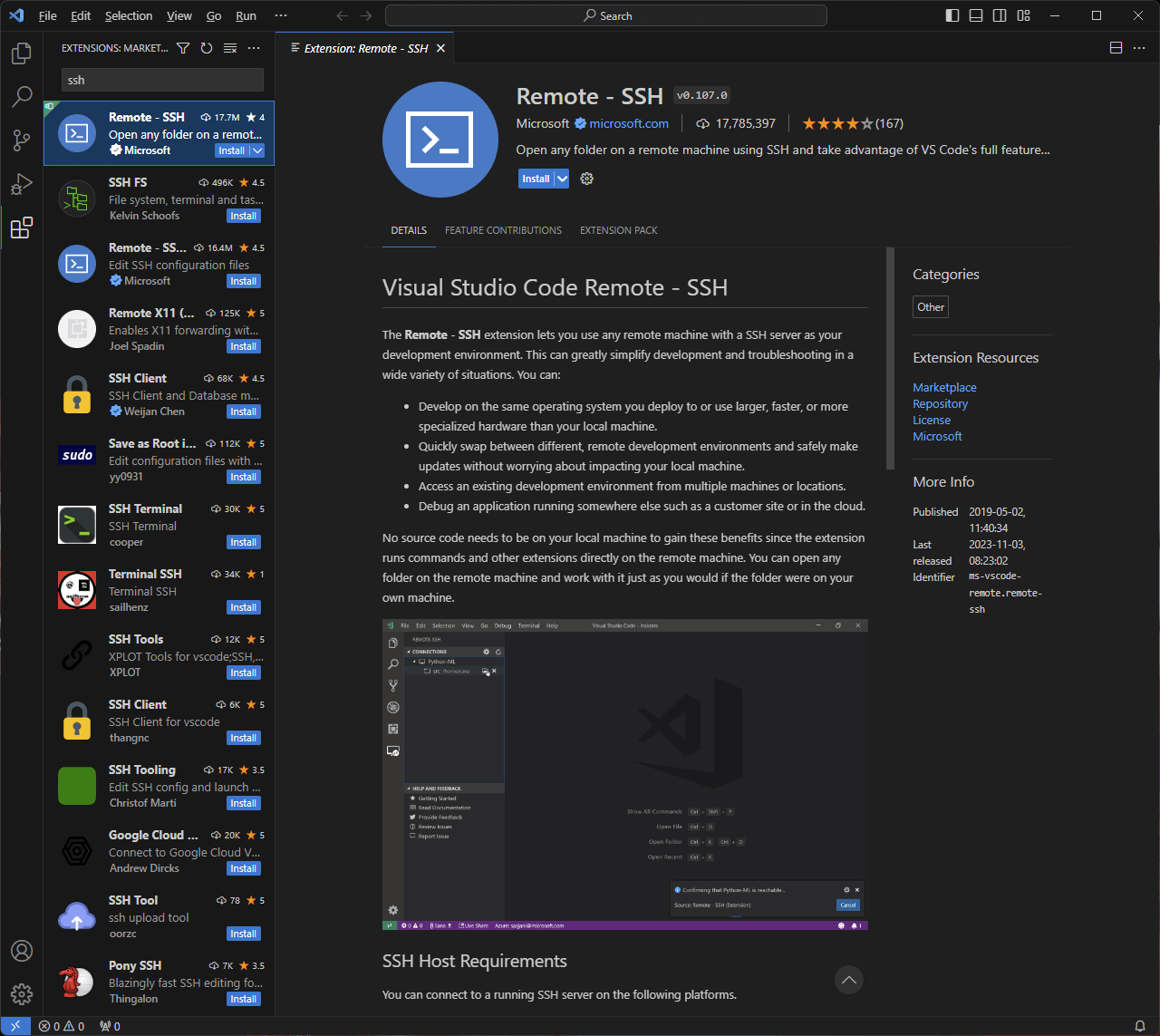Image resolution: width=1160 pixels, height=1036 pixels.
Task: Open forwarded ports status item
Action: [110, 1026]
